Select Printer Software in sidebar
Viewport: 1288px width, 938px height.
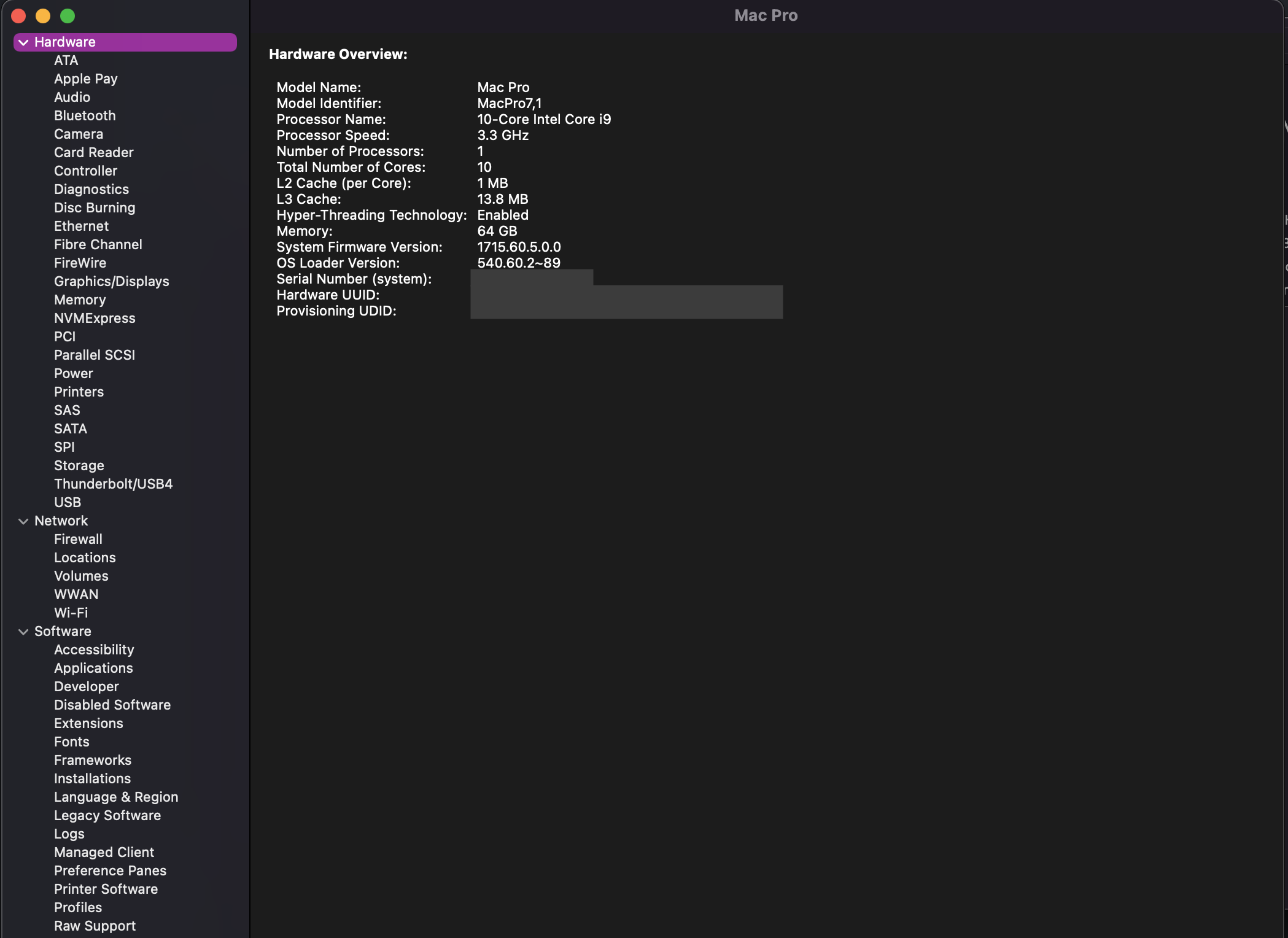[106, 889]
